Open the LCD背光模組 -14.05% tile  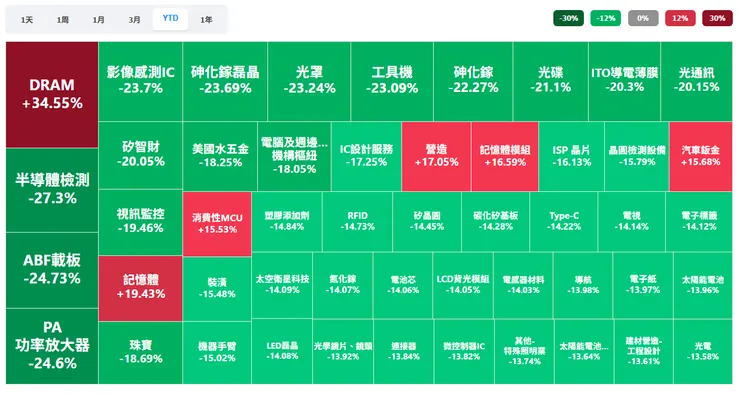463,285
